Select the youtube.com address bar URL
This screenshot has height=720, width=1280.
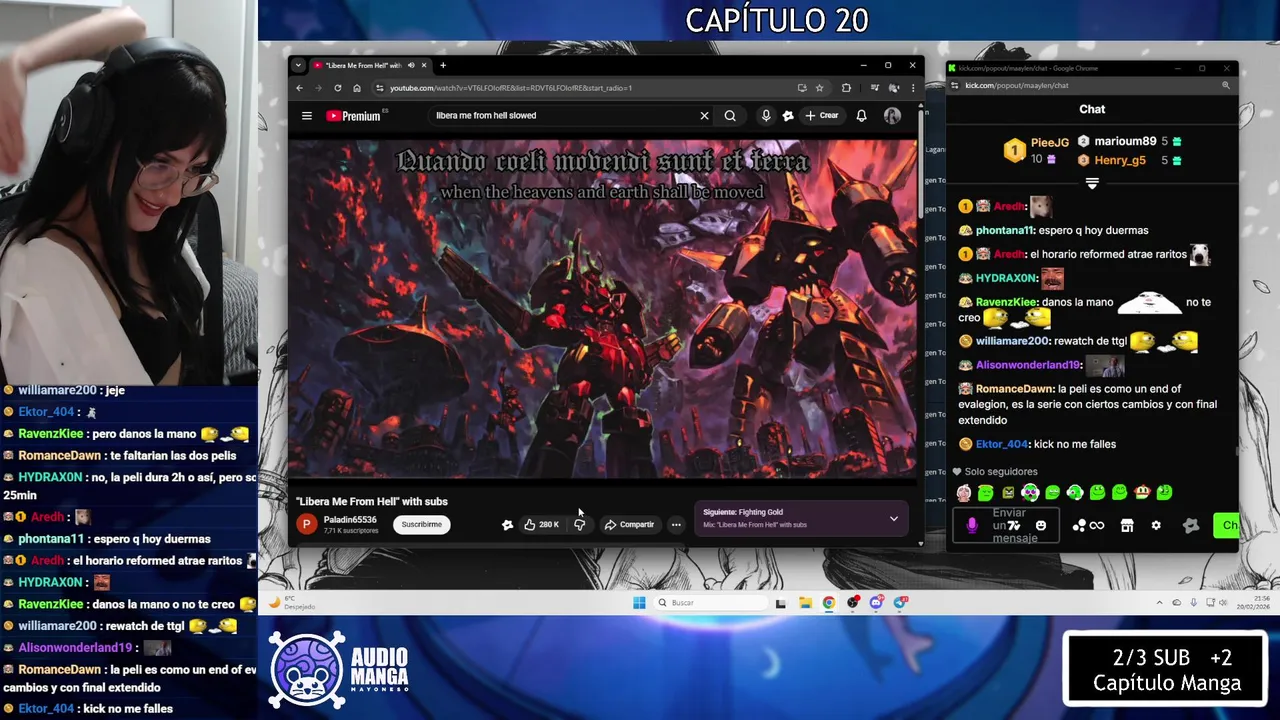510,88
